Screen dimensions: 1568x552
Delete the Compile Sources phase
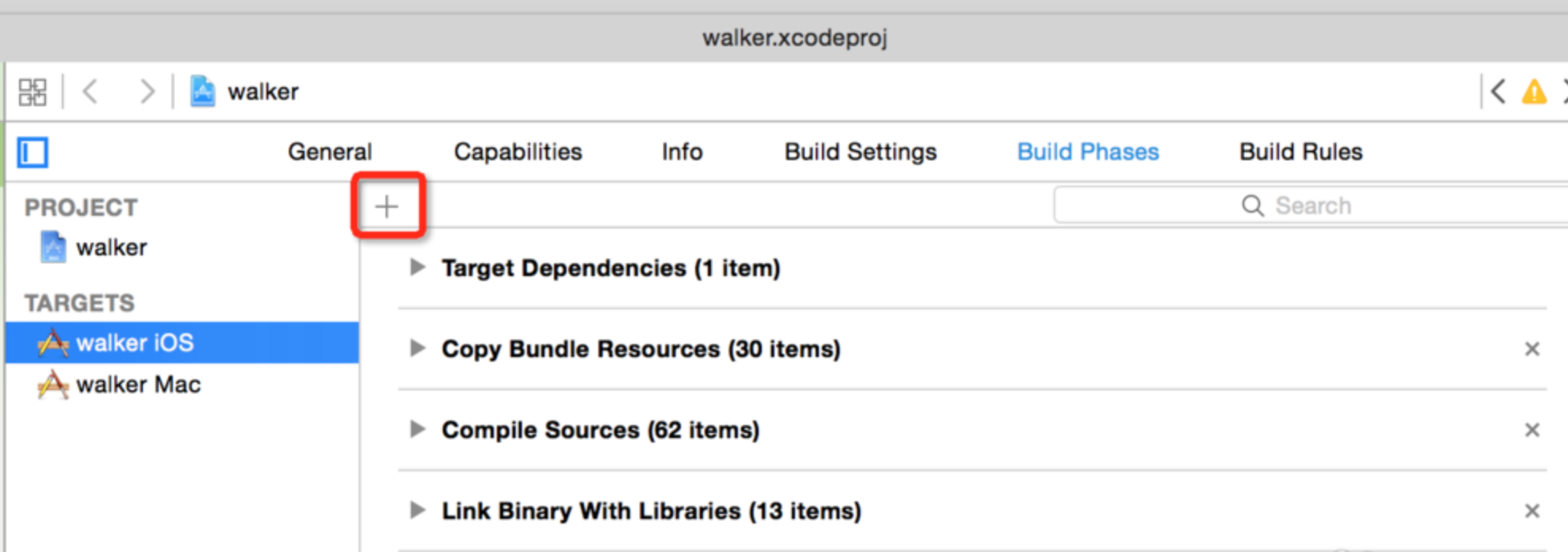(x=1532, y=430)
